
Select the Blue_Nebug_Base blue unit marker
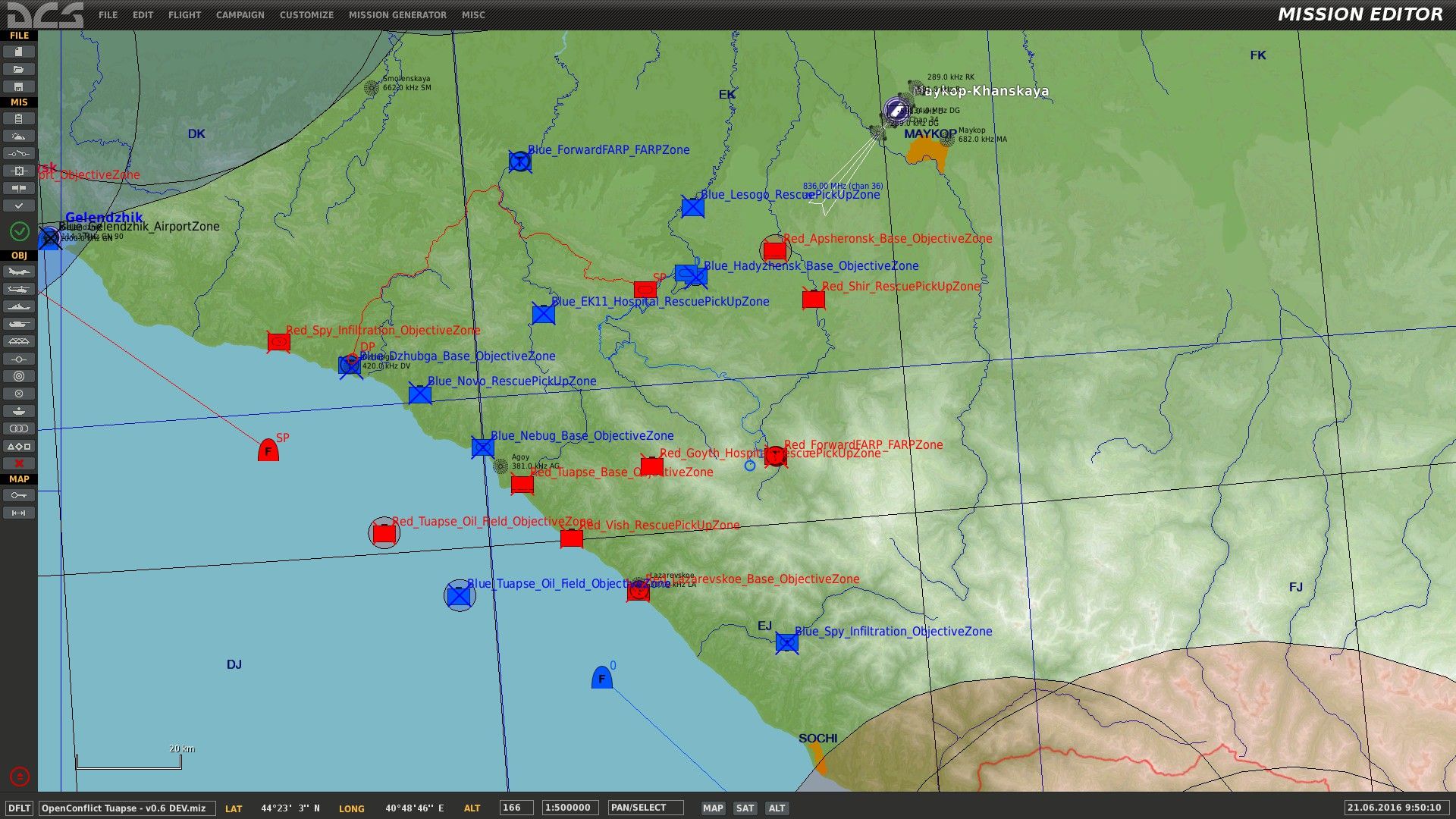(483, 447)
